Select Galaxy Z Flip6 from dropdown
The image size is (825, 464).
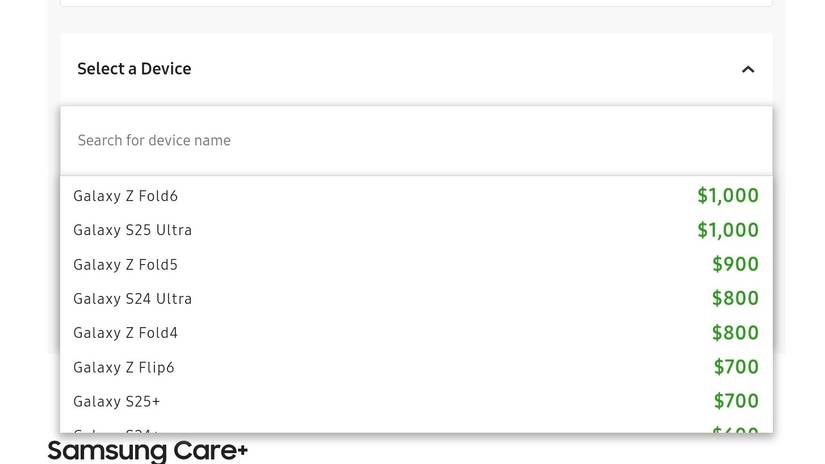[124, 368]
